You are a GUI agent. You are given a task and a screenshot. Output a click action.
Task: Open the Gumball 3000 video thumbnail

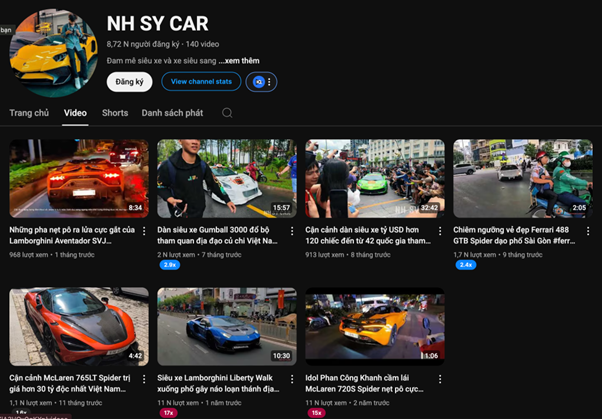pyautogui.click(x=227, y=179)
